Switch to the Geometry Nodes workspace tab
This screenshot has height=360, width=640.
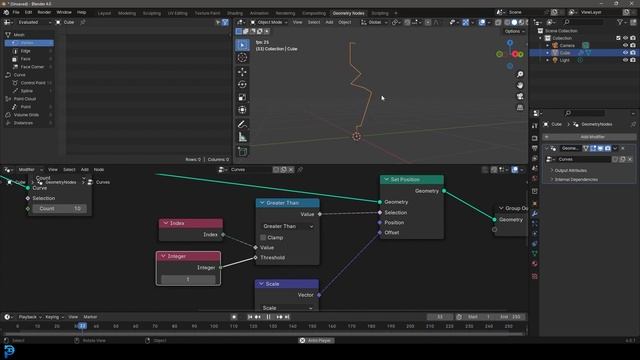[x=348, y=13]
